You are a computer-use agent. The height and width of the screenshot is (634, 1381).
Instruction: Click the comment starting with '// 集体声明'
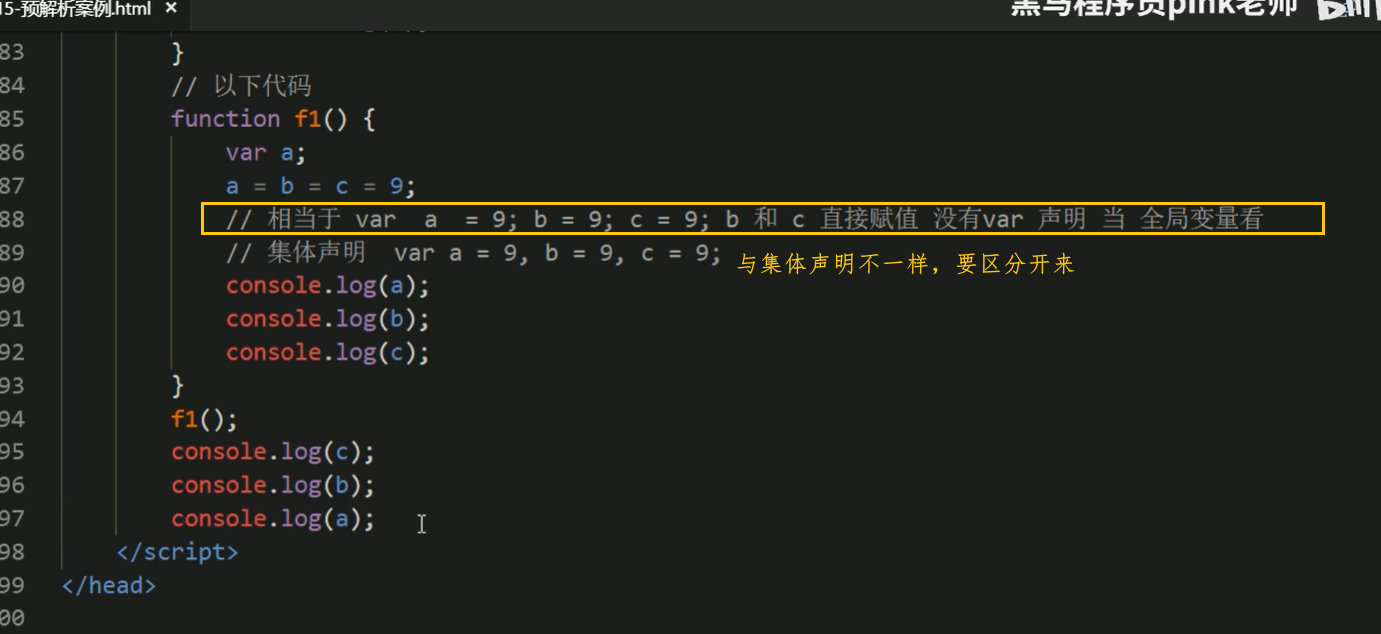tap(474, 252)
